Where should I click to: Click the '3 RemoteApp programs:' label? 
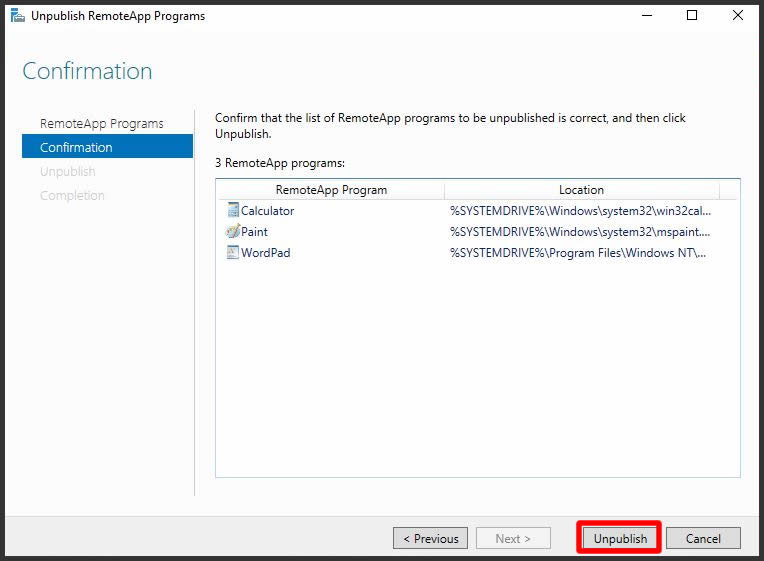point(280,163)
